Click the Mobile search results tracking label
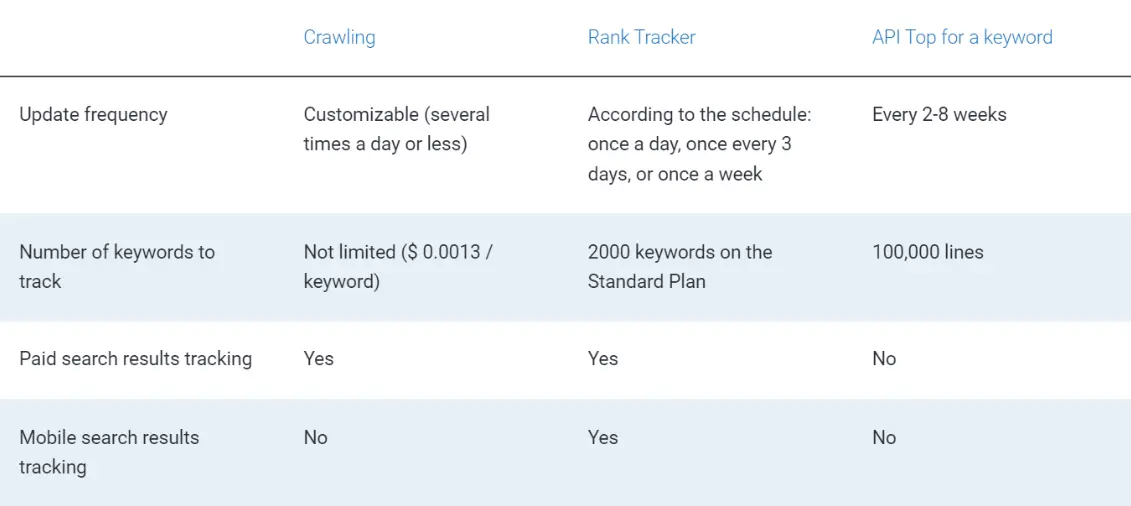Viewport: 1131px width, 506px height. [109, 452]
